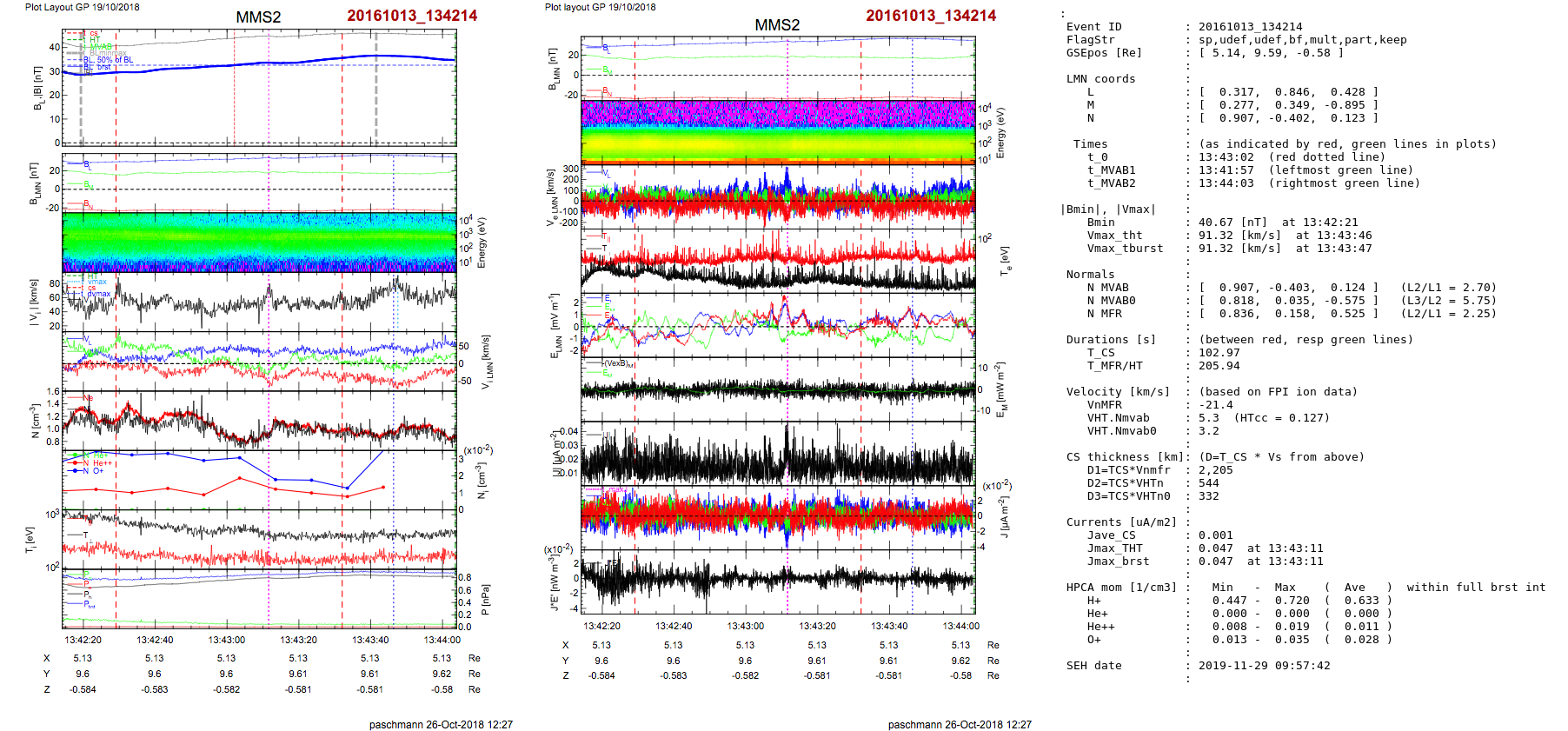1568x731 pixels.
Task: Click the MMS2 title above left plot
Action: (x=258, y=17)
